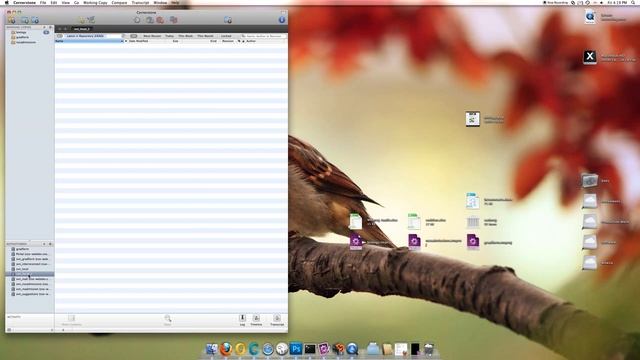Select the last repository in Repositories list
Viewport: 640px width, 360px height.
click(x=29, y=294)
